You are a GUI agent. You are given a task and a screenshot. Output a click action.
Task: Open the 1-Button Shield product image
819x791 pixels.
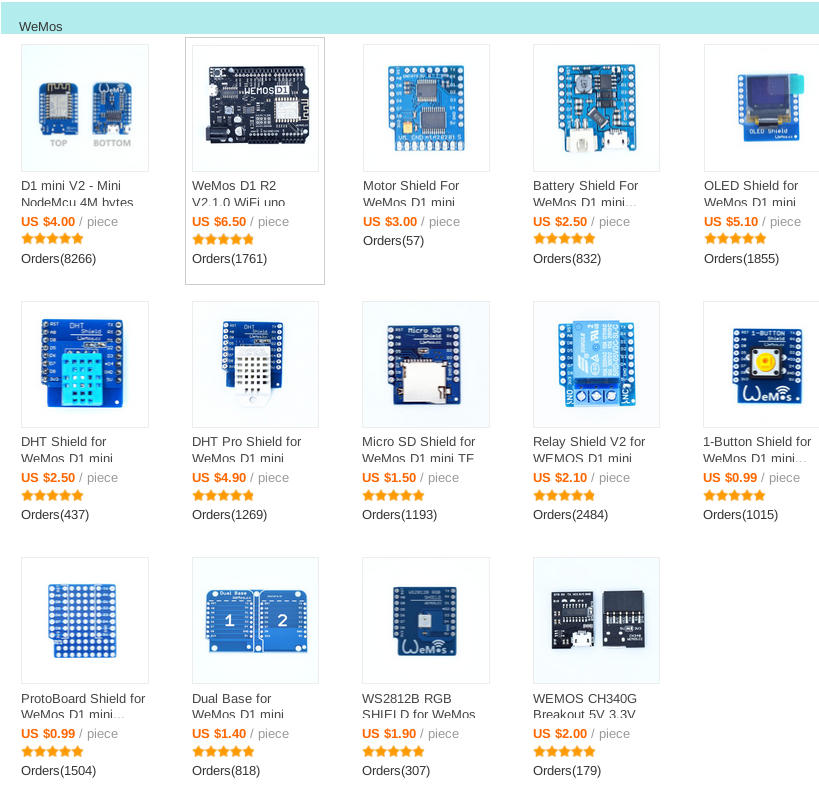pyautogui.click(x=761, y=364)
